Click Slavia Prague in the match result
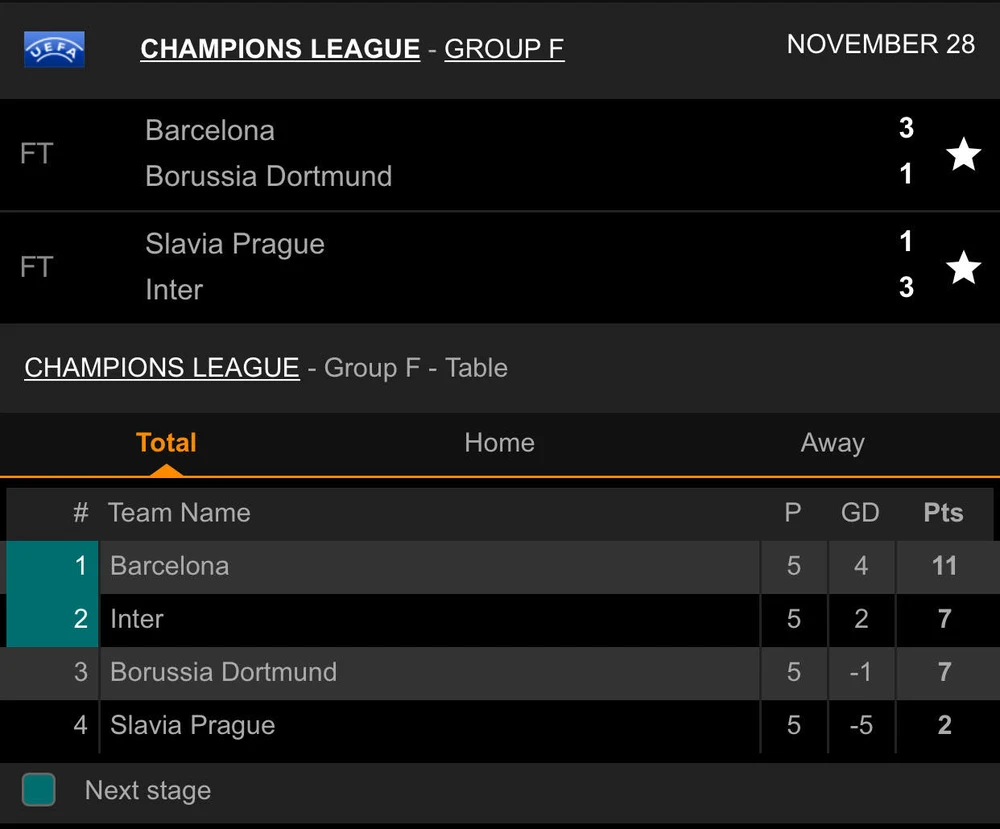The width and height of the screenshot is (1000, 829). click(235, 244)
